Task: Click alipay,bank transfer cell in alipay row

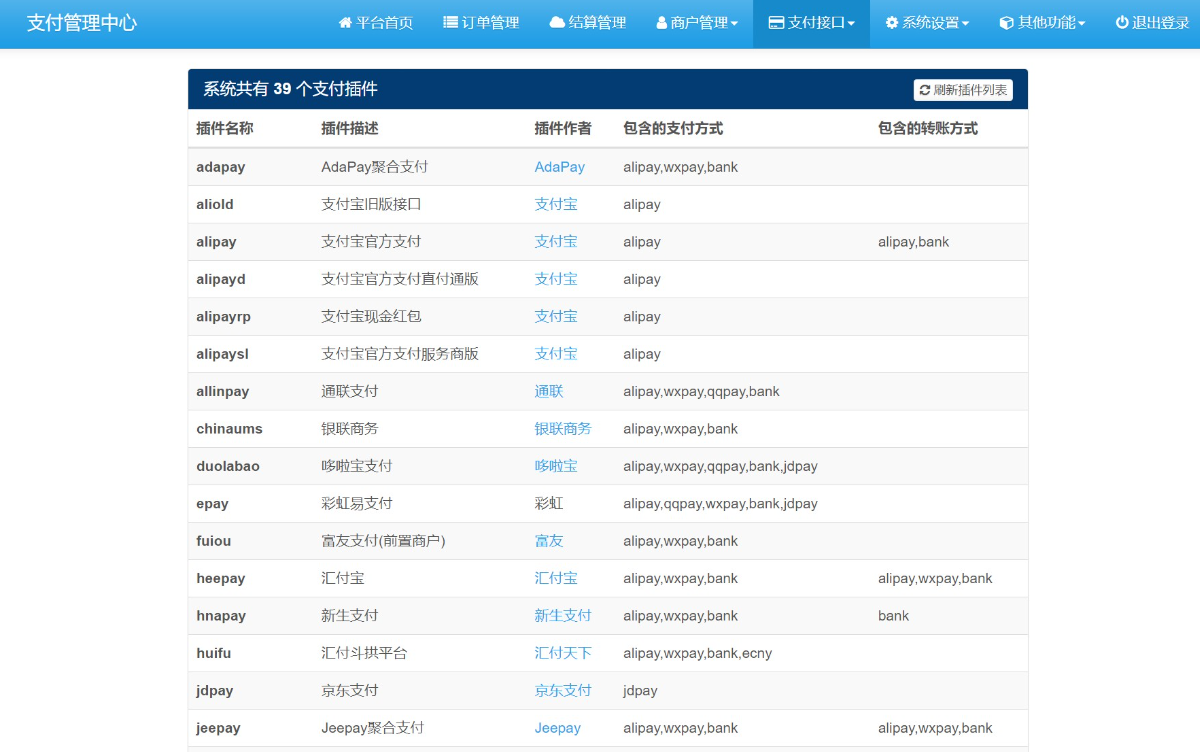Action: coord(914,241)
